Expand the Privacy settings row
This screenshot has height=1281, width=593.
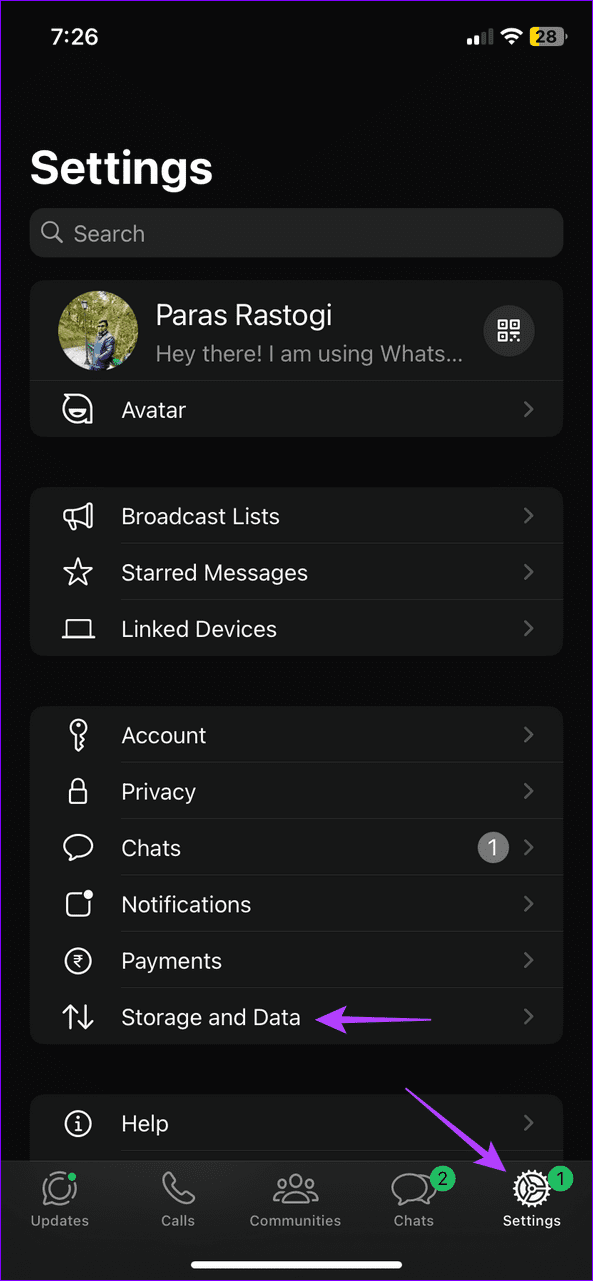point(296,791)
